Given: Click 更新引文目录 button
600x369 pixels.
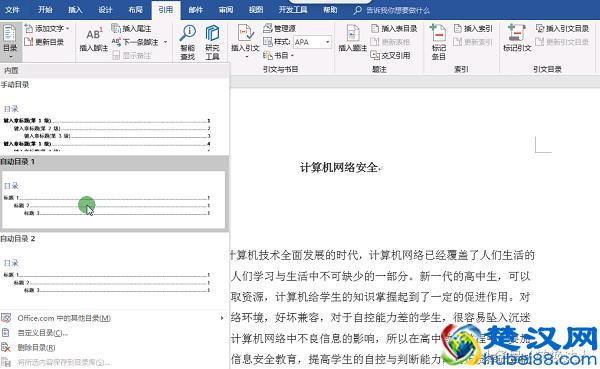Looking at the screenshot, I should 562,42.
